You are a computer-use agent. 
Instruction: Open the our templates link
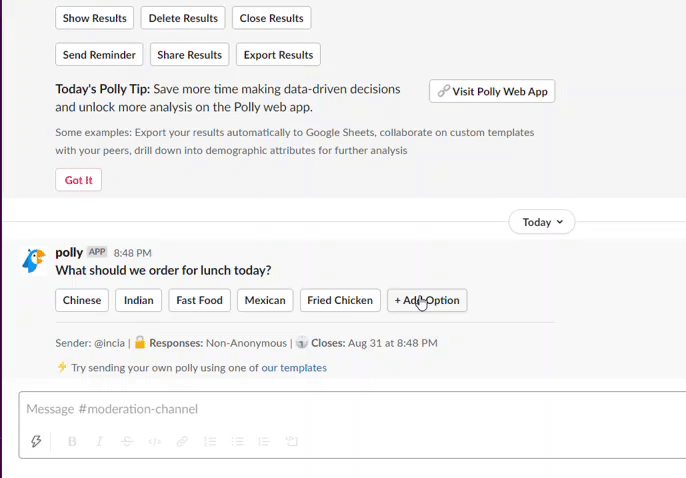tap(294, 367)
